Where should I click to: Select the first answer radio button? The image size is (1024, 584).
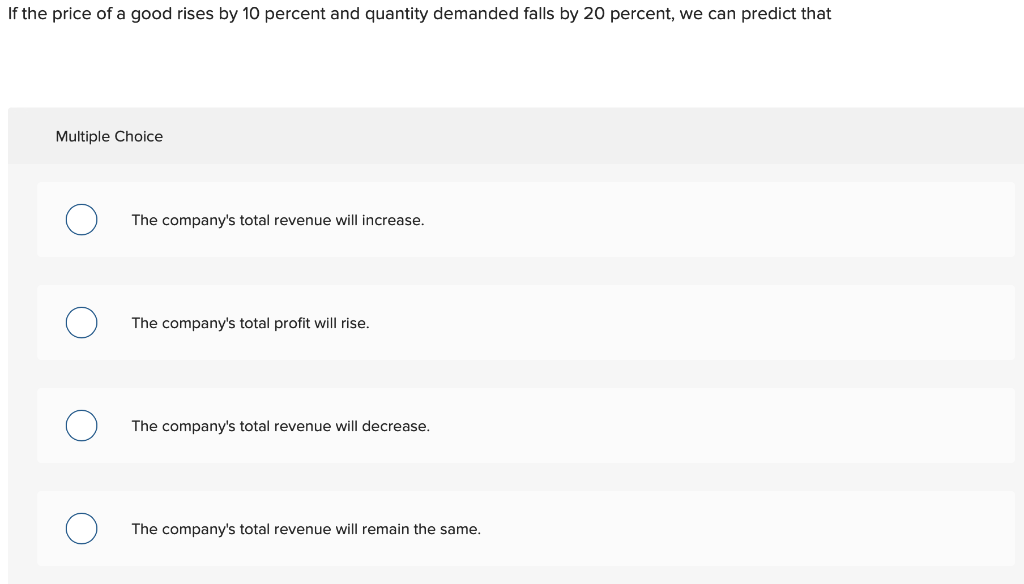pos(81,219)
